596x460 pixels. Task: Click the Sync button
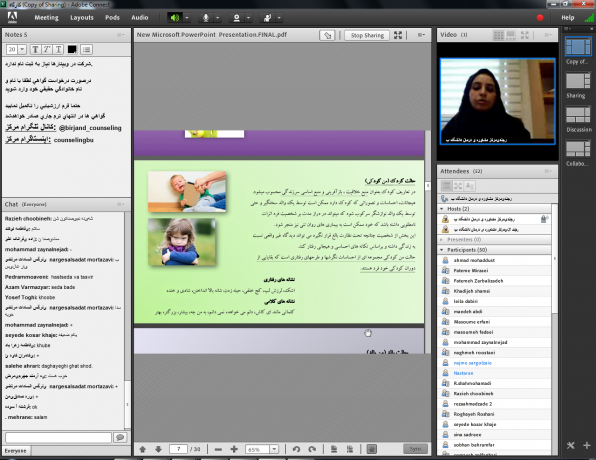pos(415,449)
